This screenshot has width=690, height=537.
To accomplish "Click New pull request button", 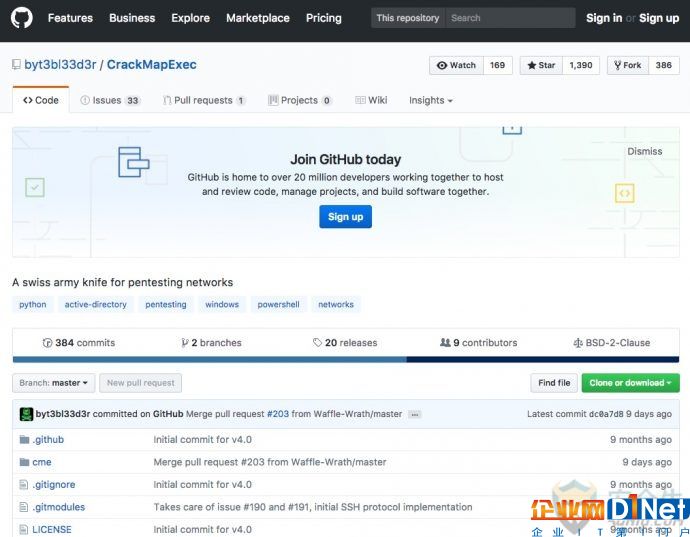I will [x=140, y=383].
